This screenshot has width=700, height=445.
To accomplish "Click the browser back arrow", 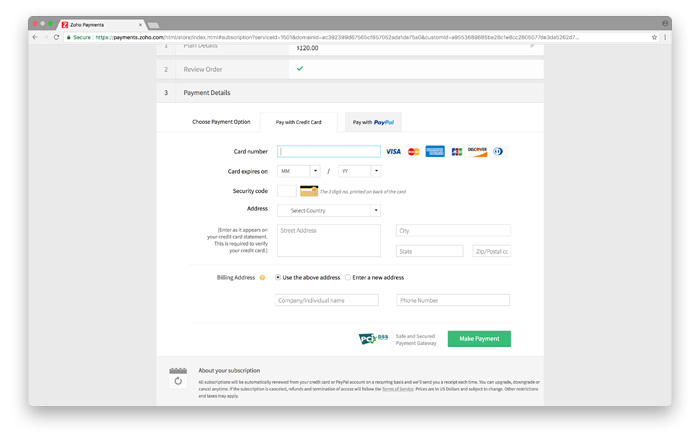I will pyautogui.click(x=35, y=37).
